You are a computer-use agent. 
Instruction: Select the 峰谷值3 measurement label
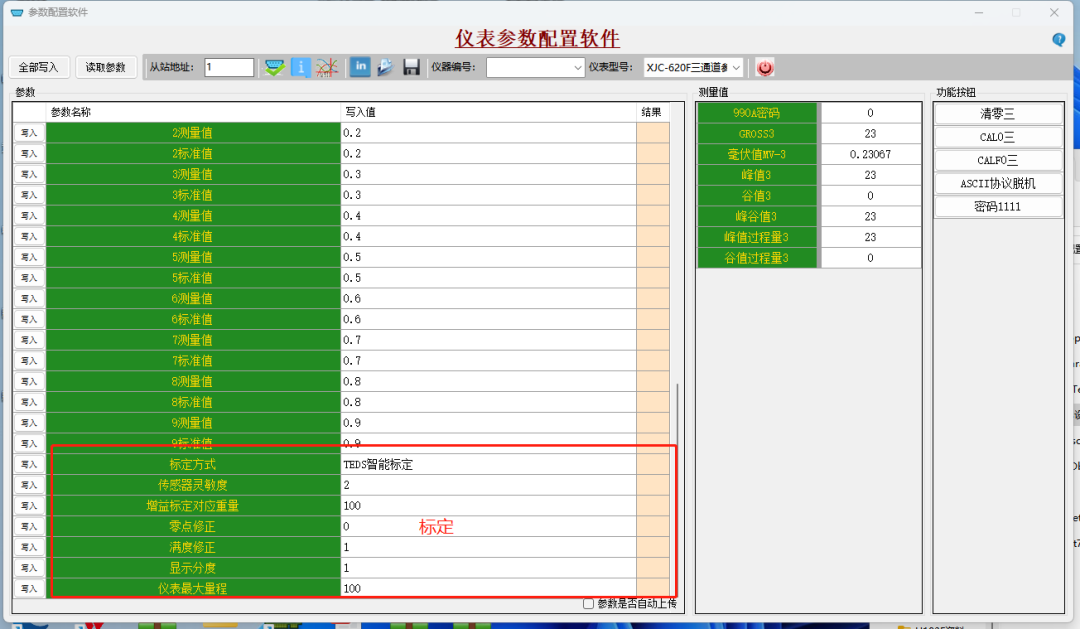tap(757, 216)
